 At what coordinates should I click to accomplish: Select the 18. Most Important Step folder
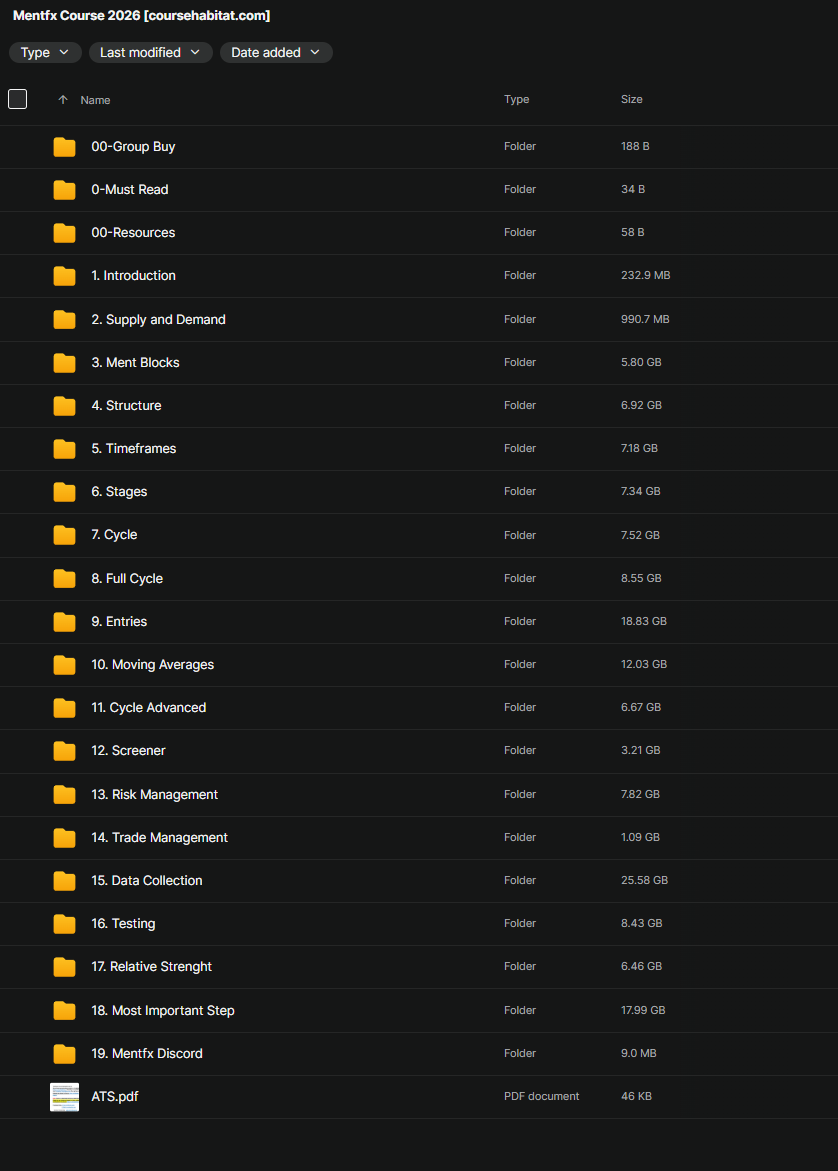point(163,1011)
